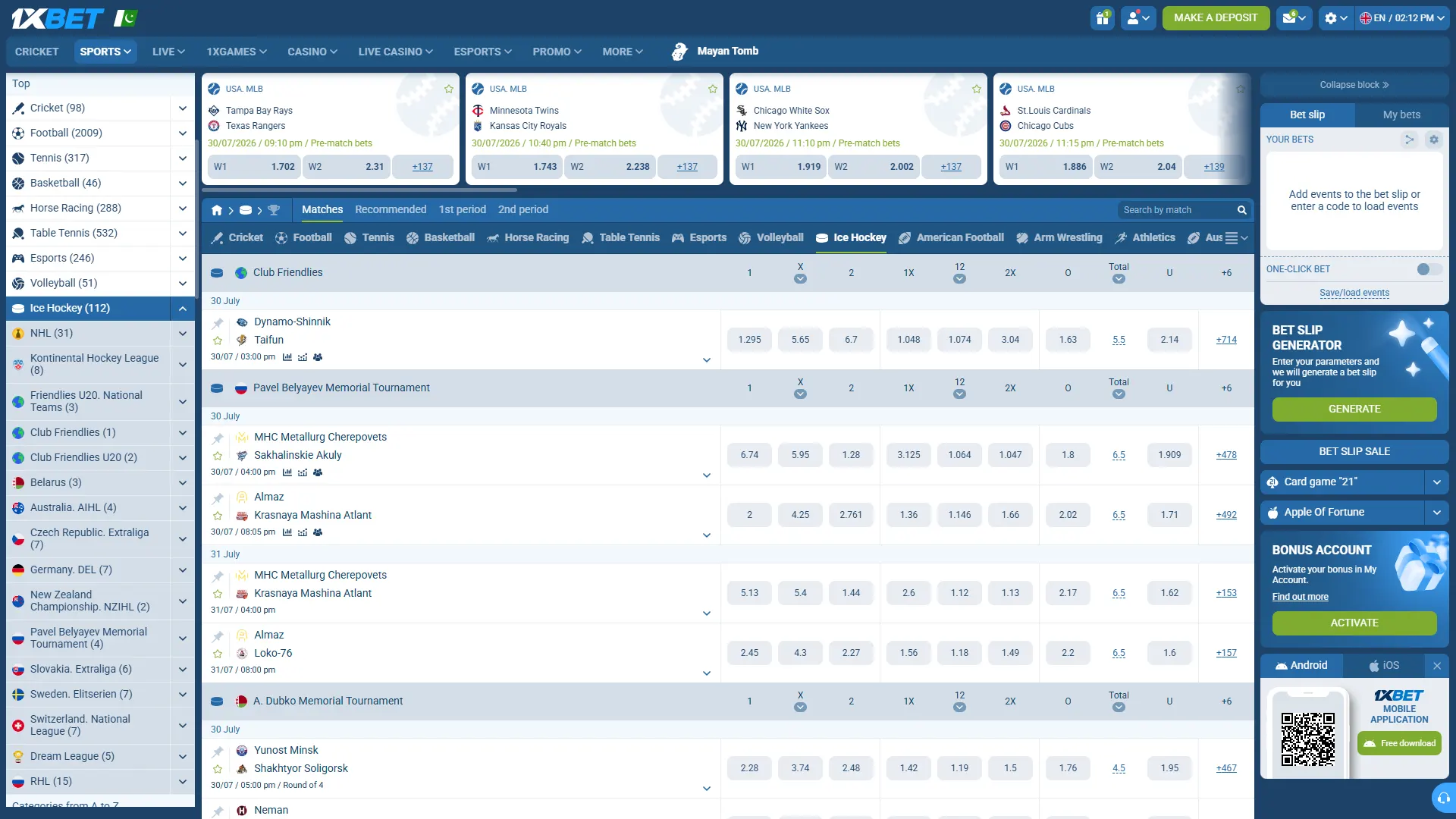
Task: Switch to the Recommended tab
Action: pos(391,210)
